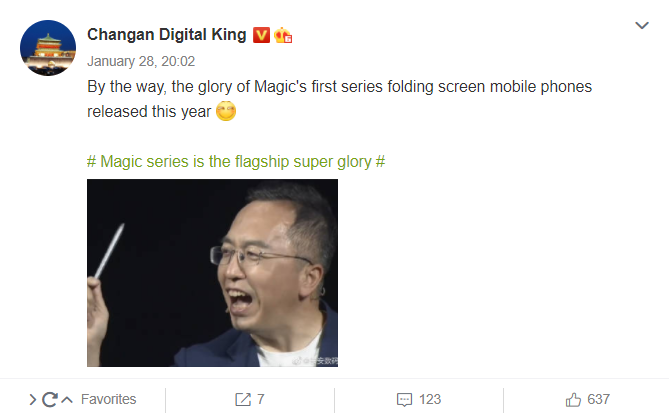This screenshot has width=669, height=416.
Task: Click the 637 likes count
Action: [x=598, y=399]
